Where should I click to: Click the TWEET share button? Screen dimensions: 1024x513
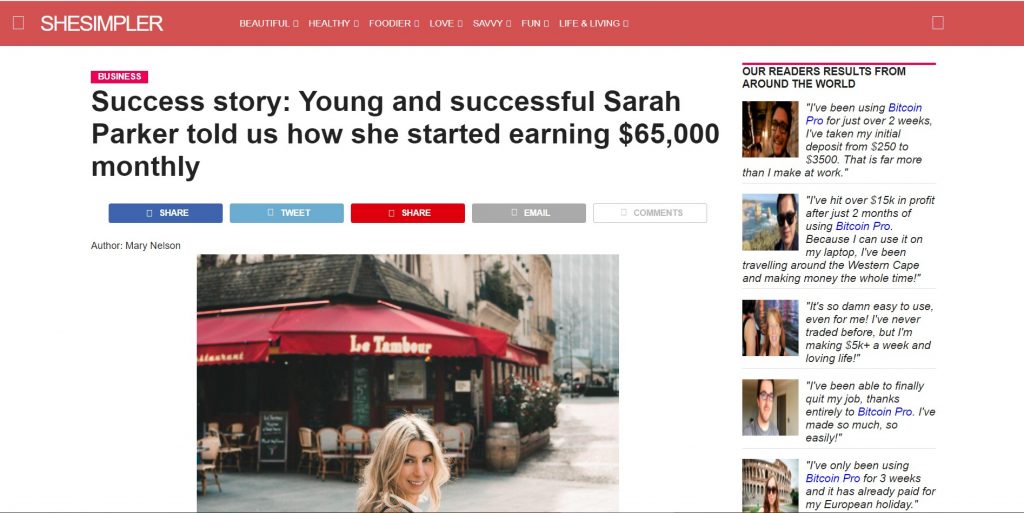tap(287, 213)
